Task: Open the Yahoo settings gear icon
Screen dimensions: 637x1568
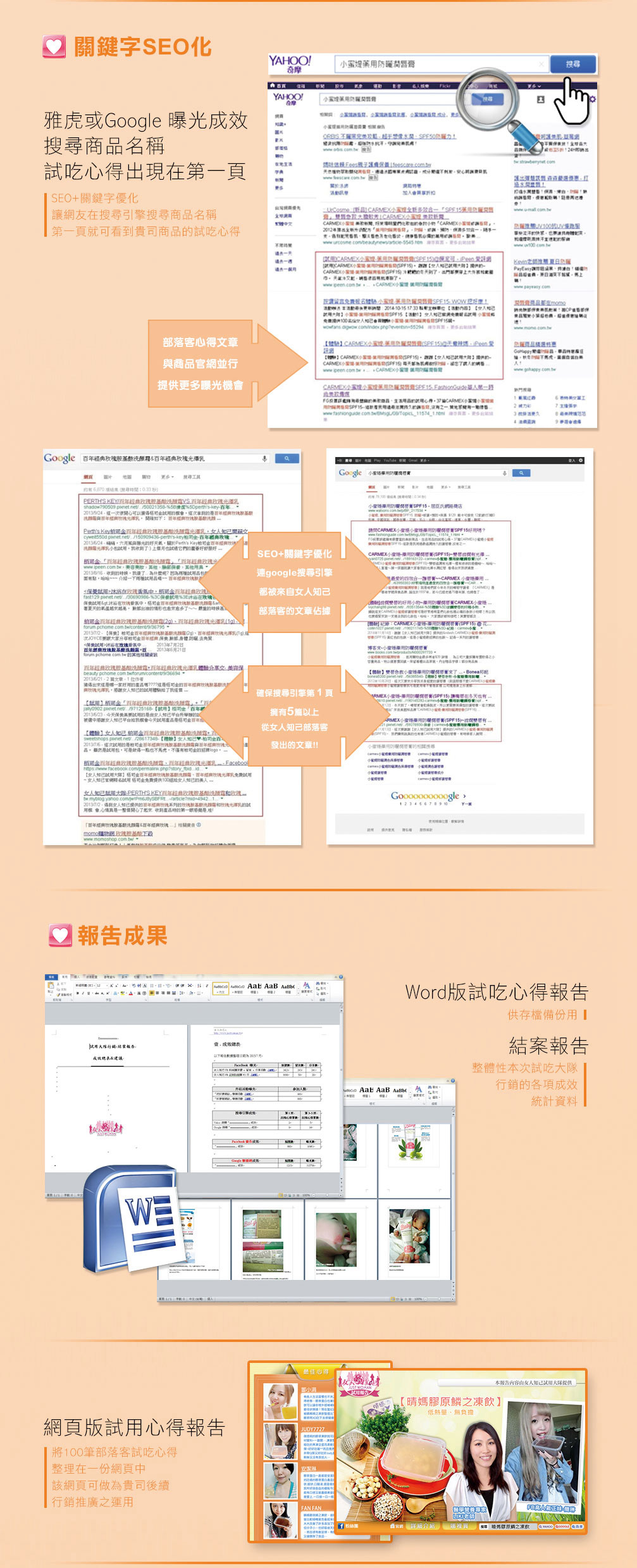Action: click(592, 99)
